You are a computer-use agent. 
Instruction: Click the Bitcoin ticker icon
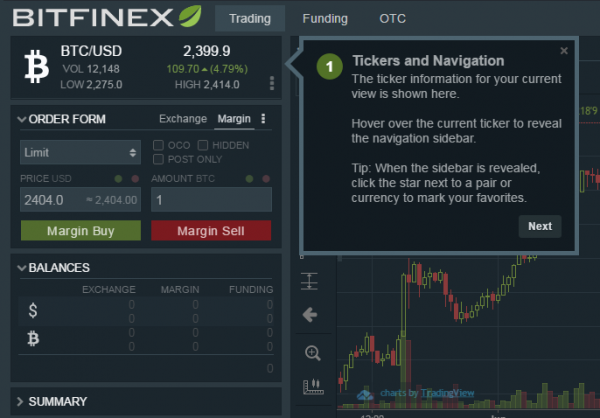click(x=37, y=67)
